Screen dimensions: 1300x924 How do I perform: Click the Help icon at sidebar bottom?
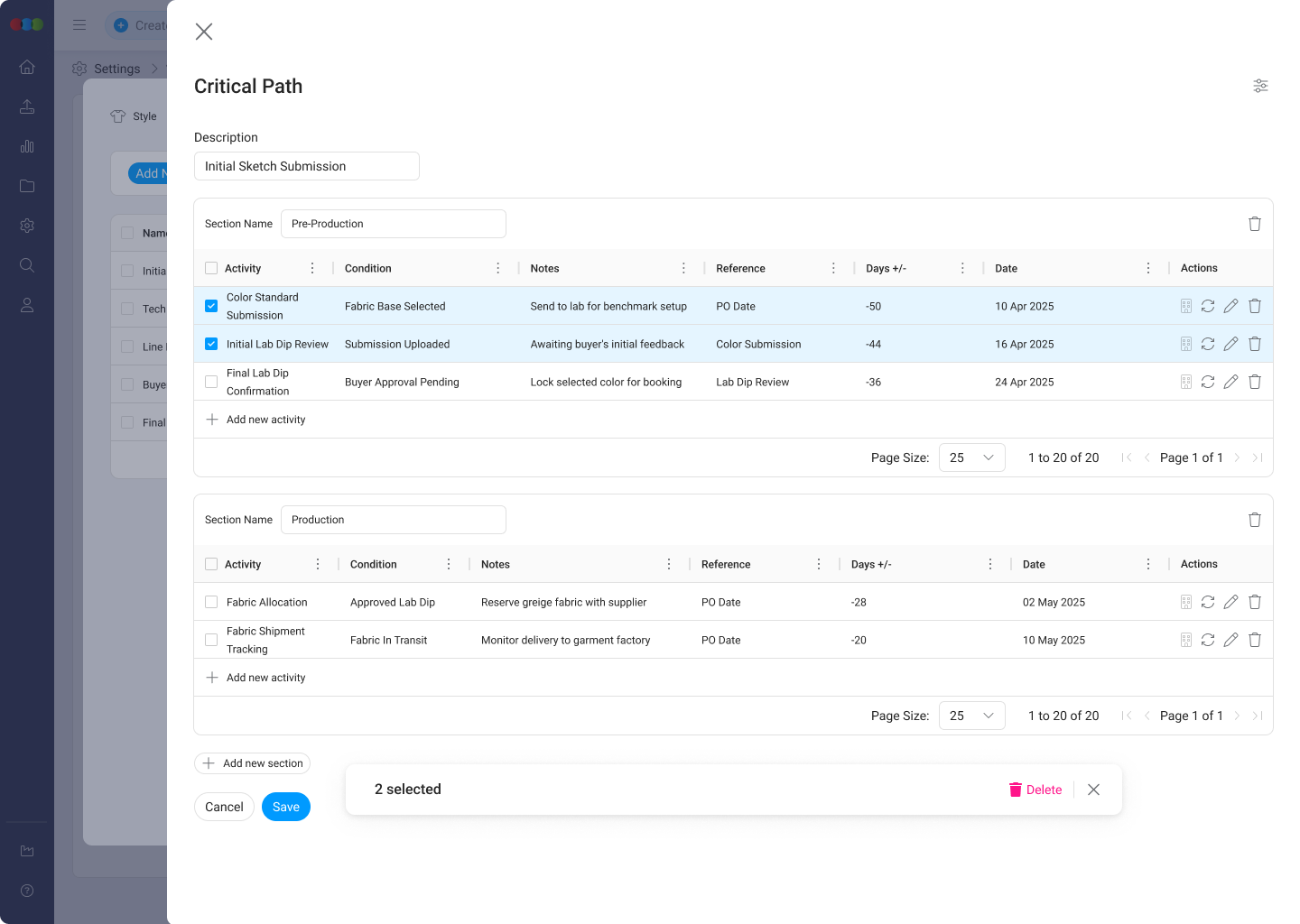click(27, 891)
